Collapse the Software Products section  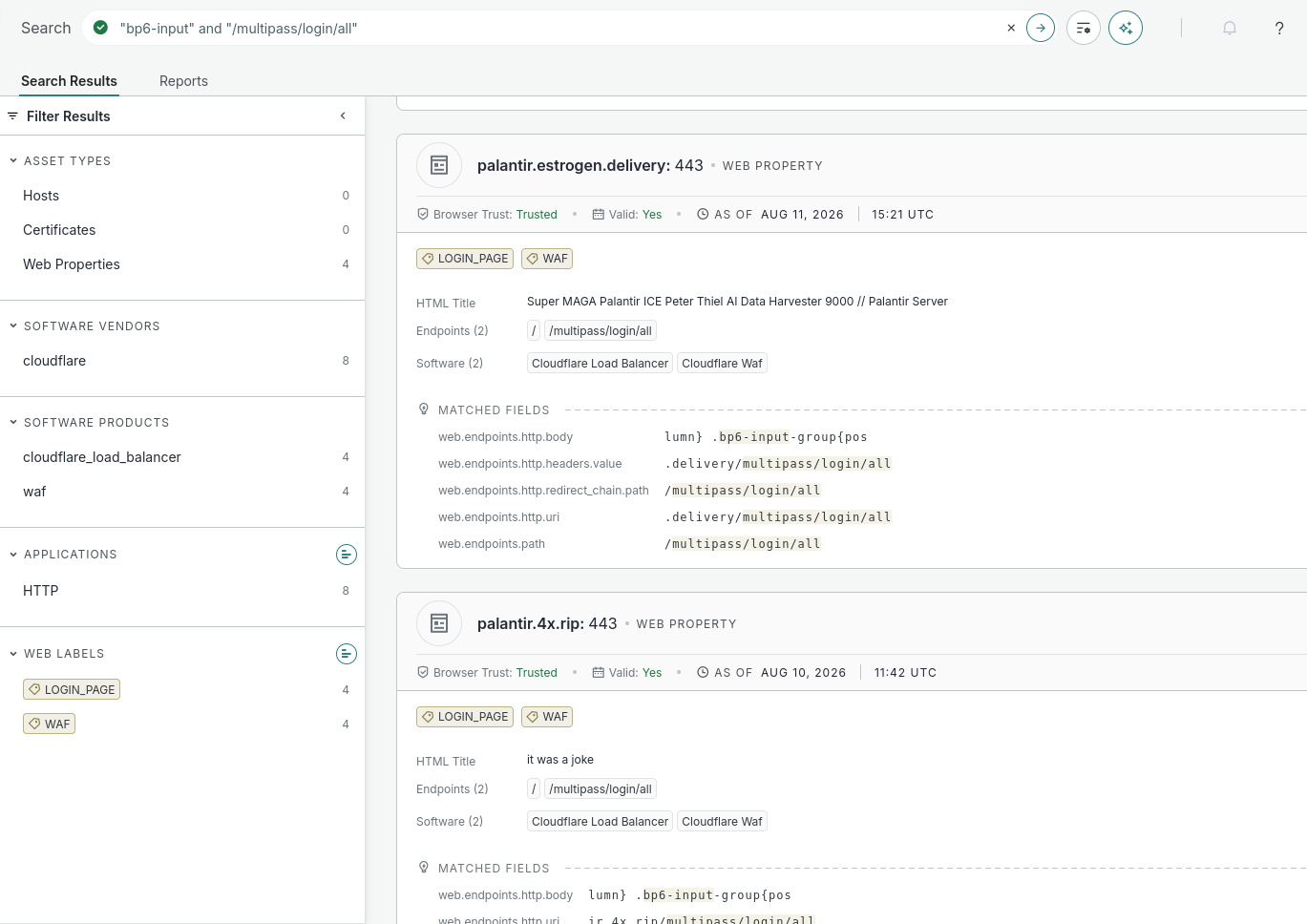[x=13, y=423]
